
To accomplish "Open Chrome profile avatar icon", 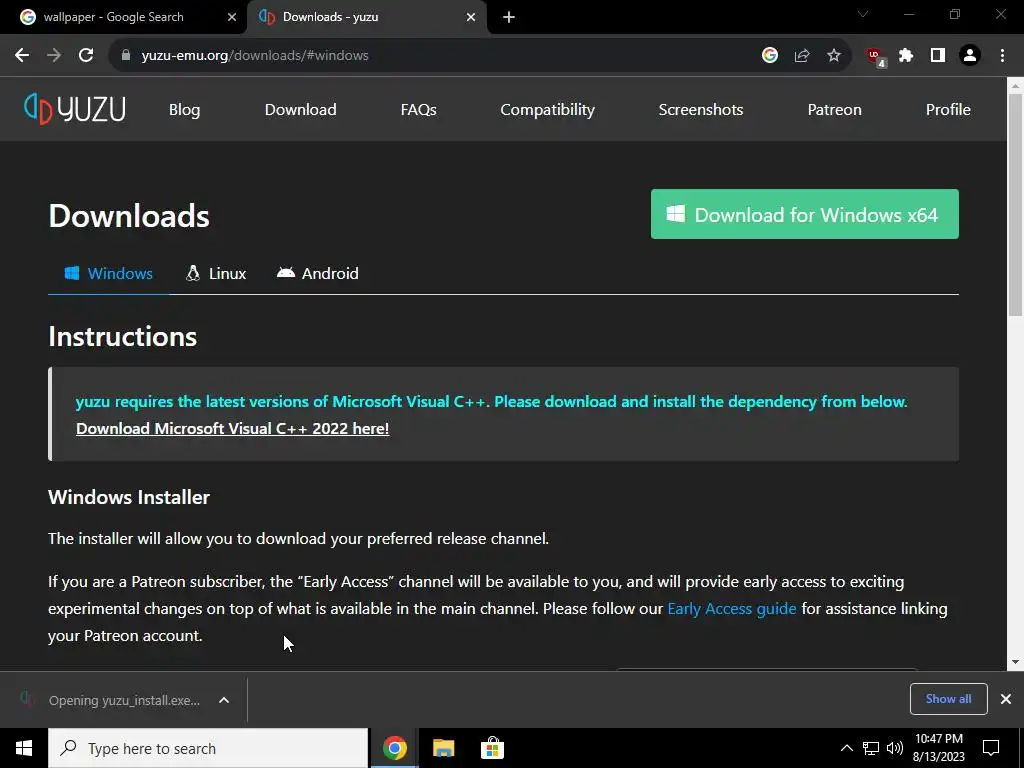I will coord(970,56).
